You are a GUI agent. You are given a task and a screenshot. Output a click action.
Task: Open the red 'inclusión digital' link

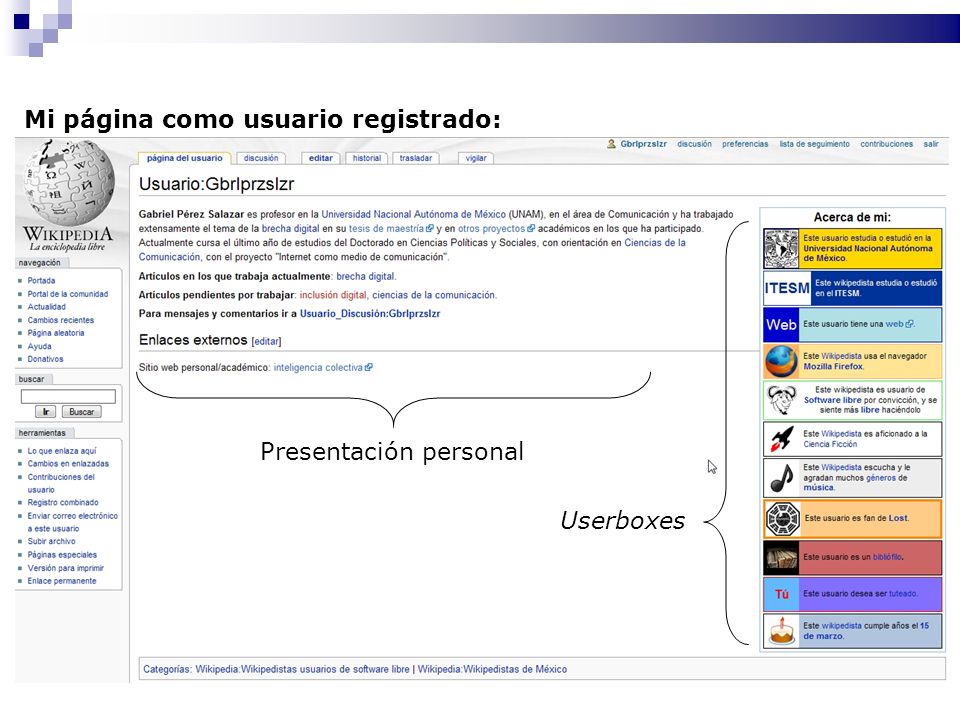[333, 295]
